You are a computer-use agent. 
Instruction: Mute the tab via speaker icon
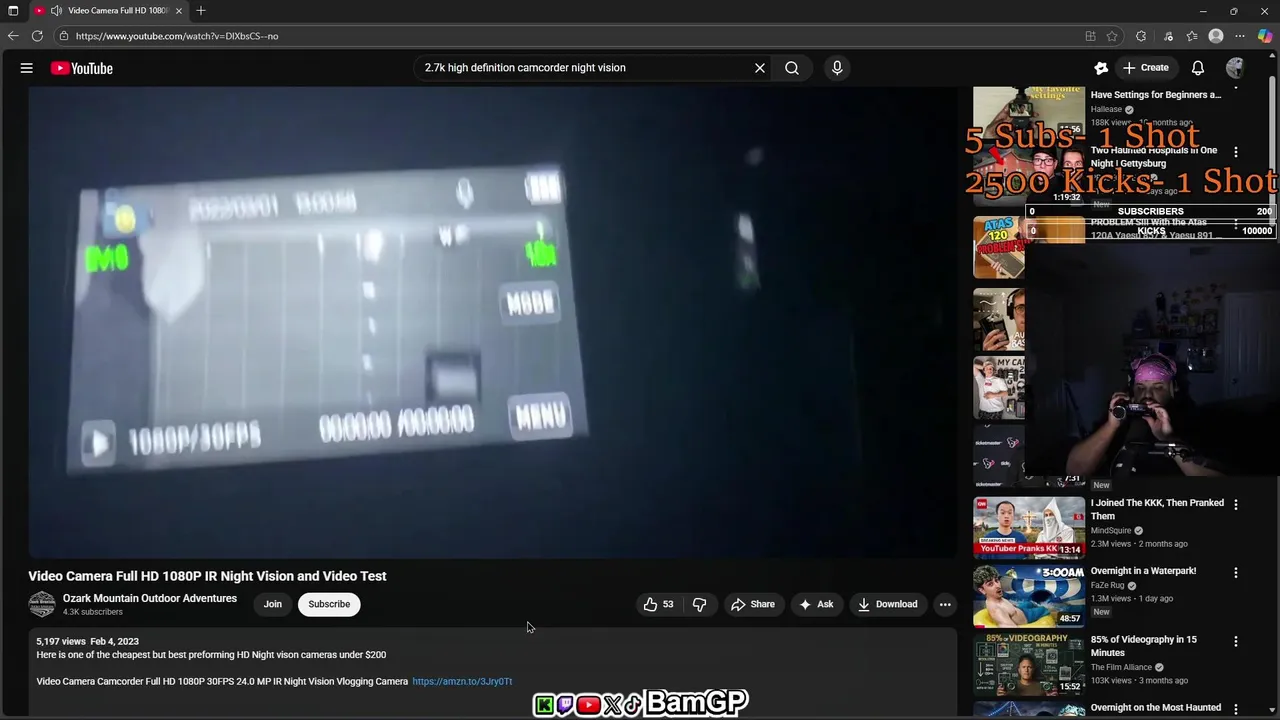pyautogui.click(x=56, y=11)
